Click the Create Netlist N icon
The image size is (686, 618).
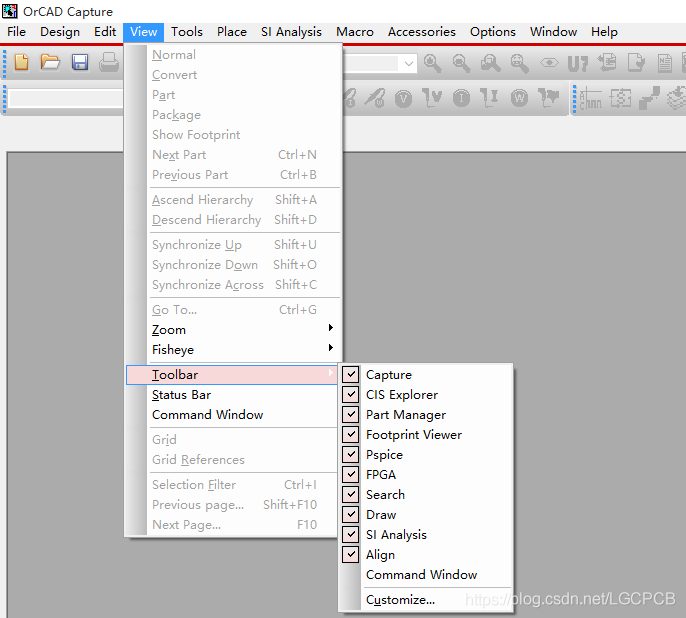pos(665,63)
